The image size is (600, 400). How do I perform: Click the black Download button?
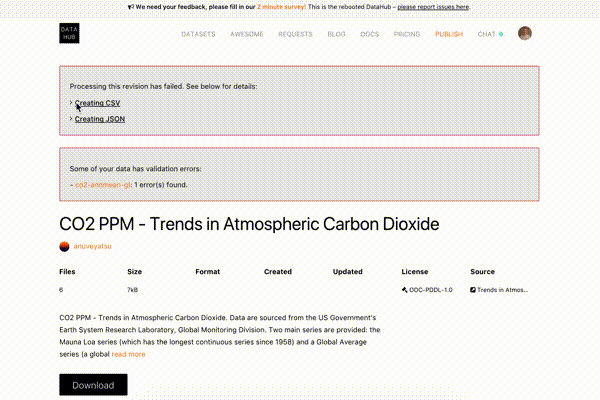pos(93,385)
